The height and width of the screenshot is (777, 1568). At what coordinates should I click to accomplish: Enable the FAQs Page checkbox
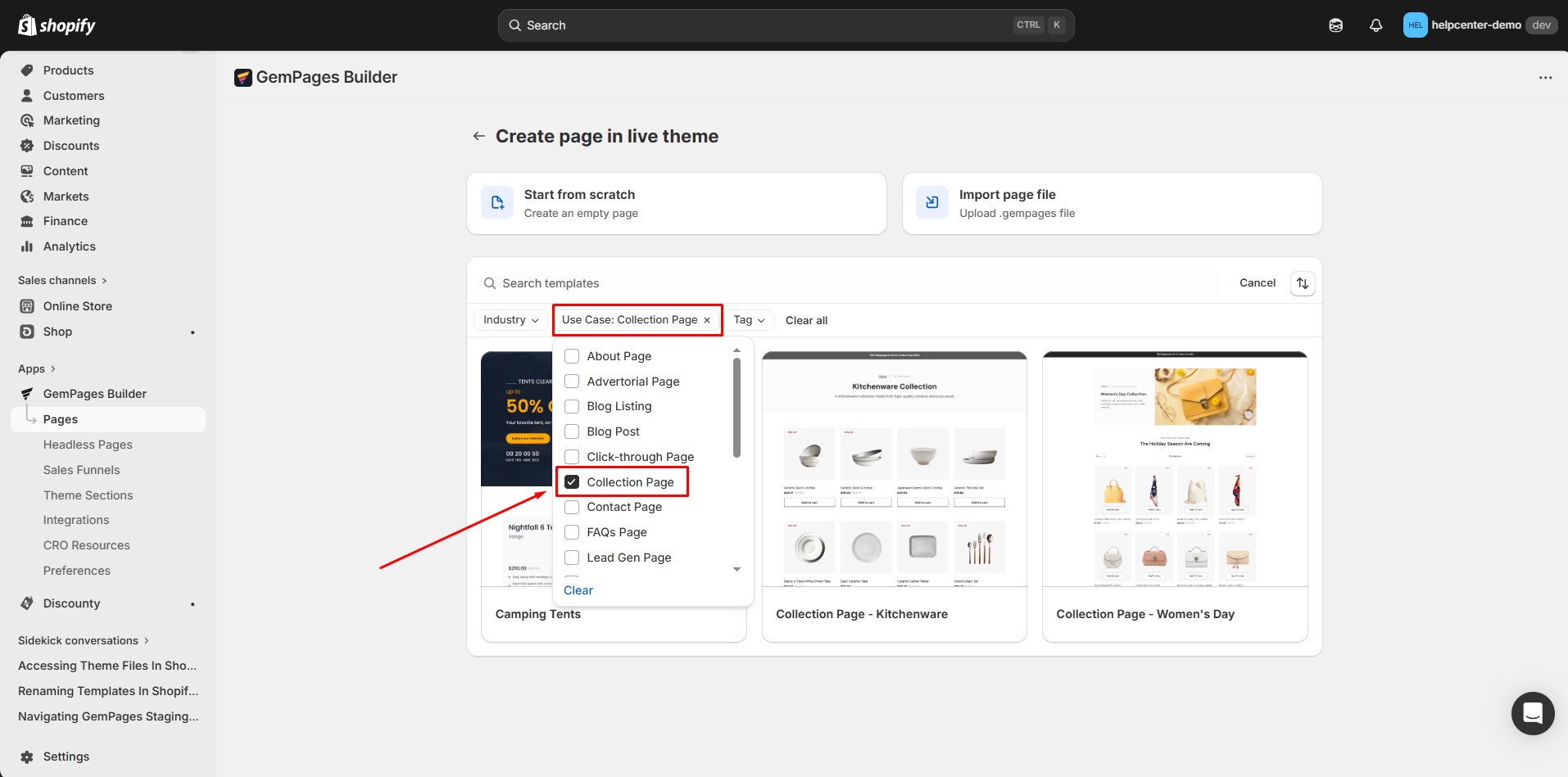click(572, 532)
